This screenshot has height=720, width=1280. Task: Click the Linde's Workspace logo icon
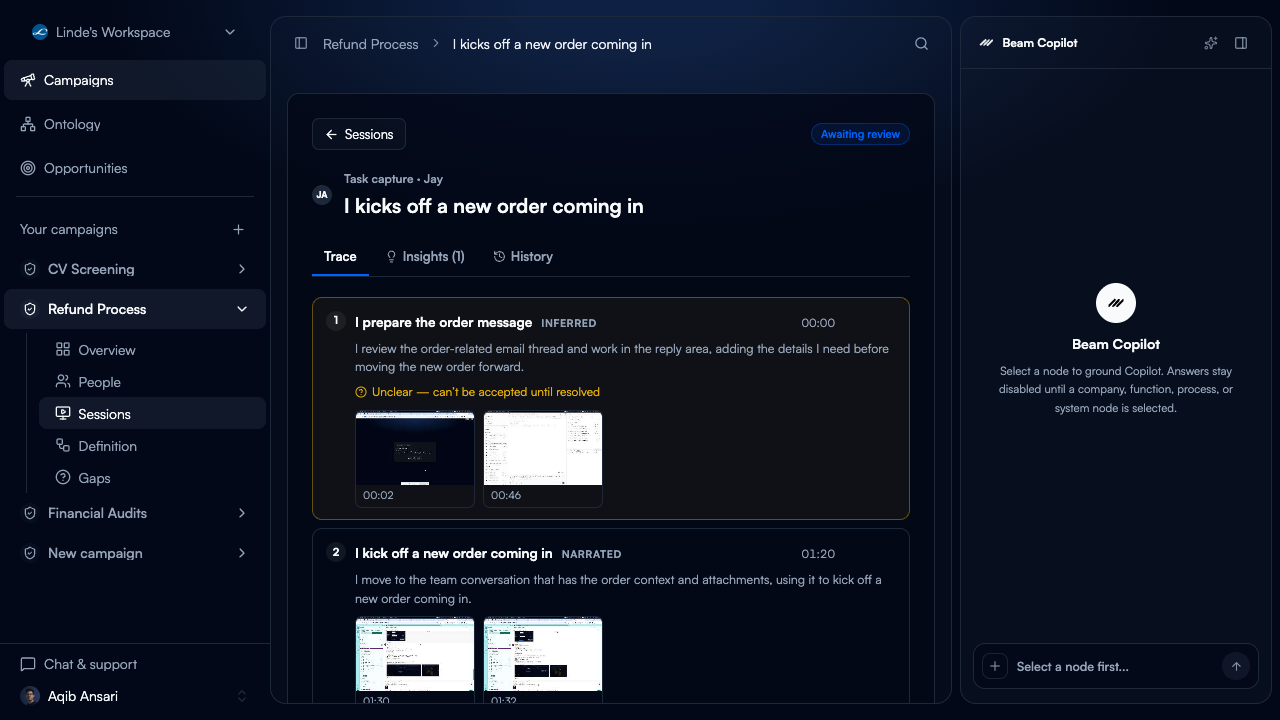pos(40,32)
